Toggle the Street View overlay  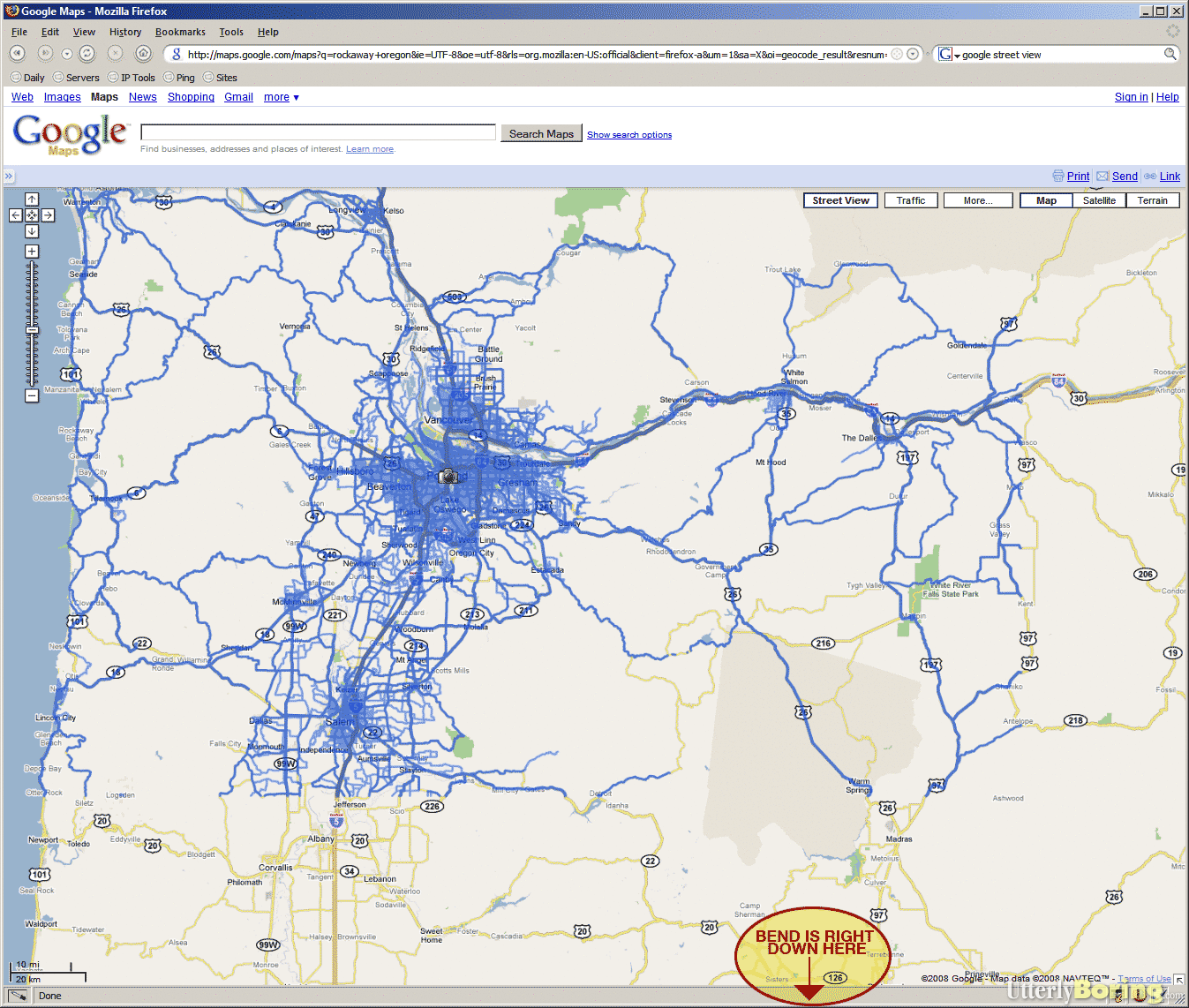pyautogui.click(x=840, y=200)
